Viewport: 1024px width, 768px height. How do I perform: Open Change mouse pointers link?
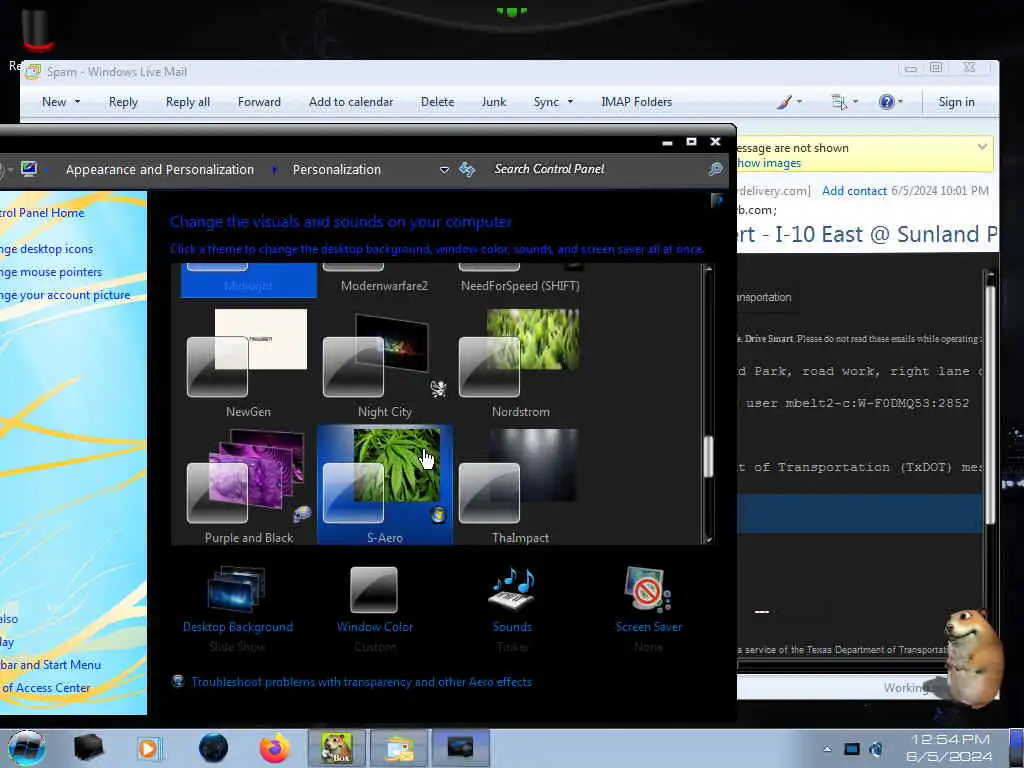(x=51, y=272)
